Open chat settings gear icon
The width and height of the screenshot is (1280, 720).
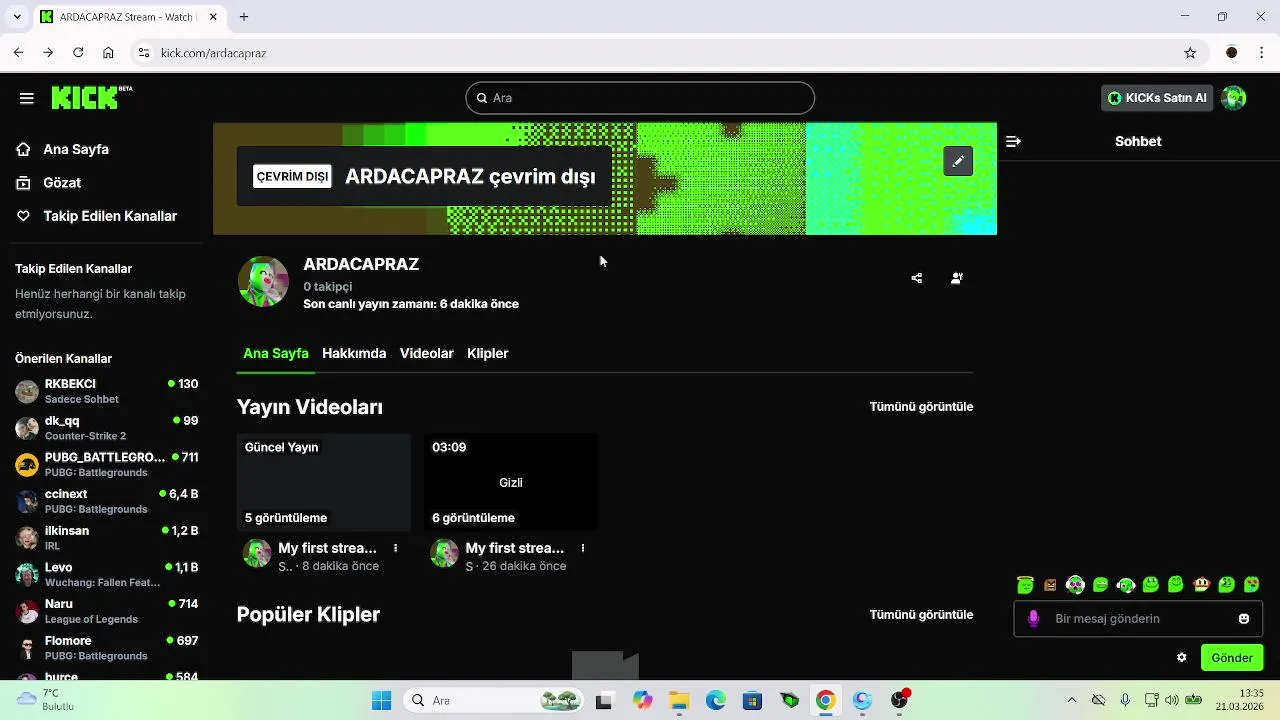[1182, 658]
